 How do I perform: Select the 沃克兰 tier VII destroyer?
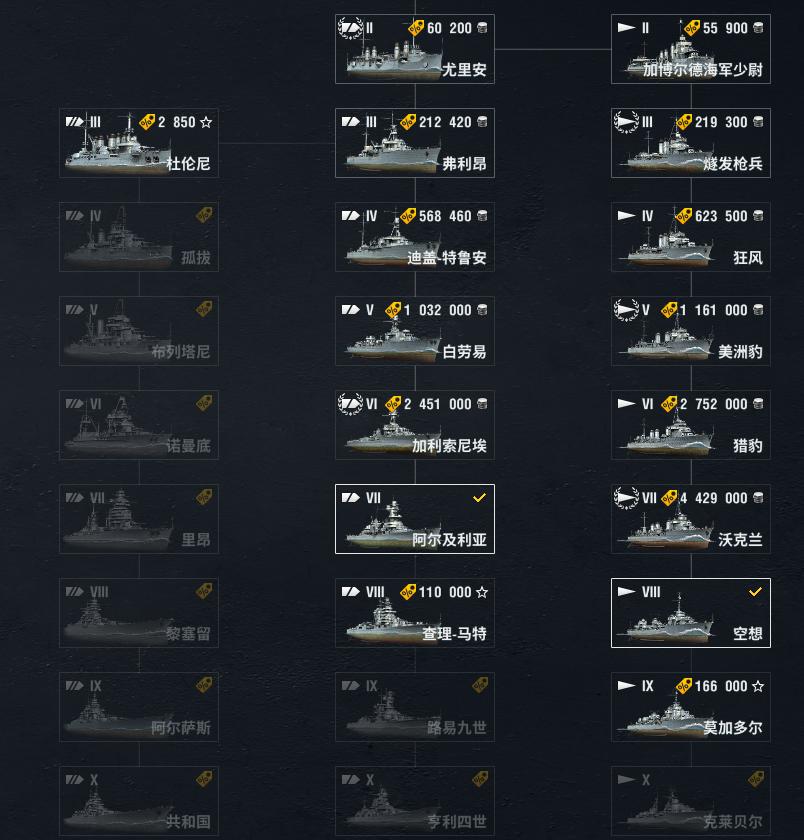point(691,519)
